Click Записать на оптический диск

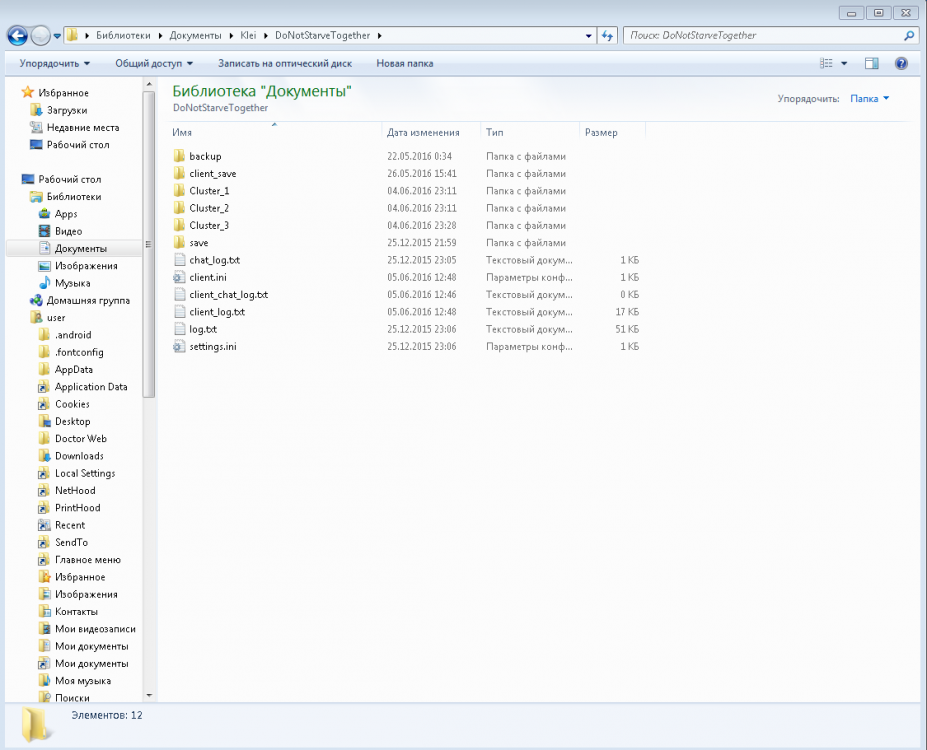(x=285, y=63)
